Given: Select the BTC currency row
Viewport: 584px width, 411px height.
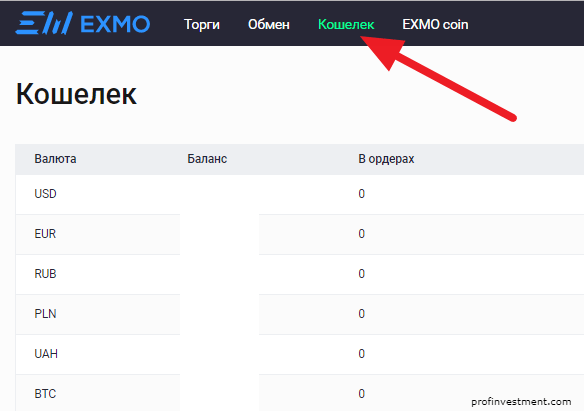Looking at the screenshot, I should pos(299,393).
